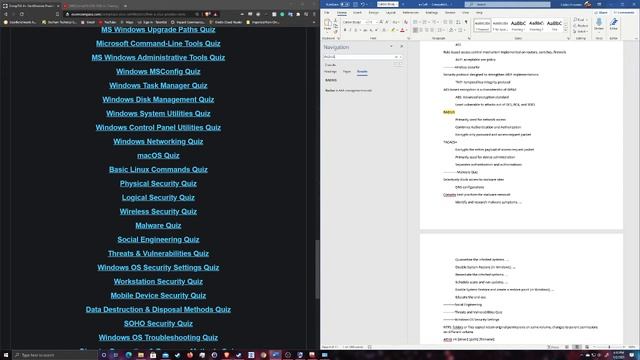Click the Undo icon in Word title bar
640x360 pixels.
tap(362, 4)
